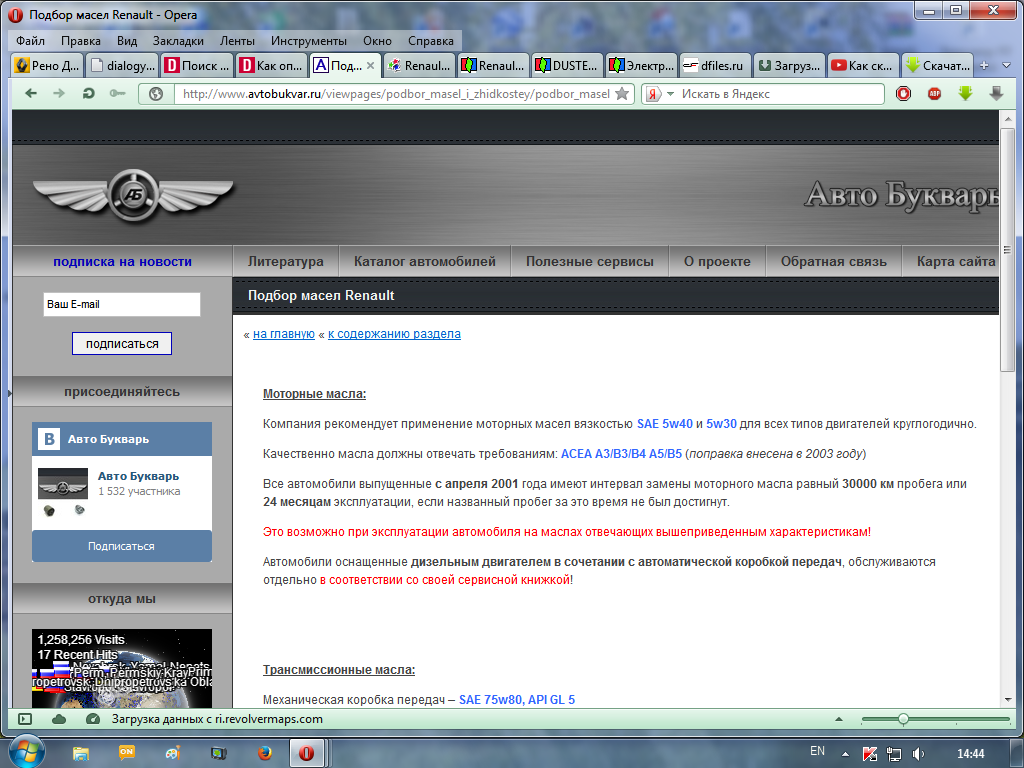Click the revolvermaps visitor globe widget
1024x768 pixels.
(x=122, y=668)
